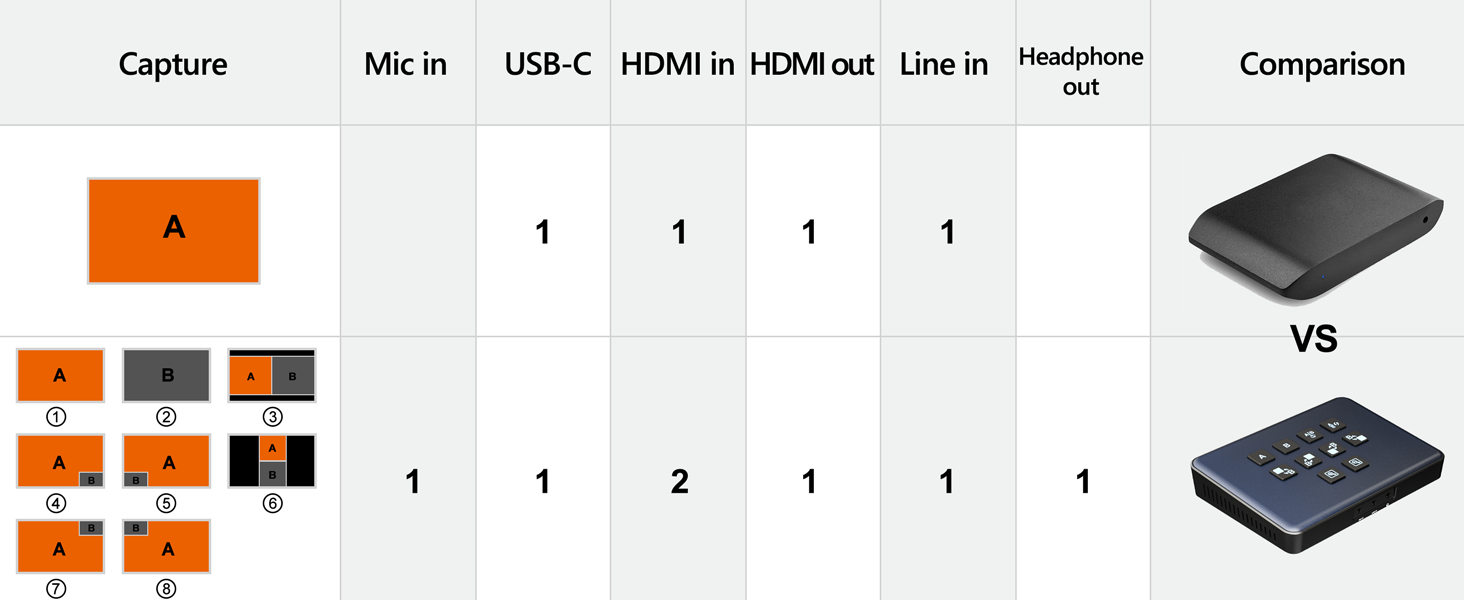Image resolution: width=1464 pixels, height=600 pixels.
Task: Click the black capture device image
Action: [1315, 228]
